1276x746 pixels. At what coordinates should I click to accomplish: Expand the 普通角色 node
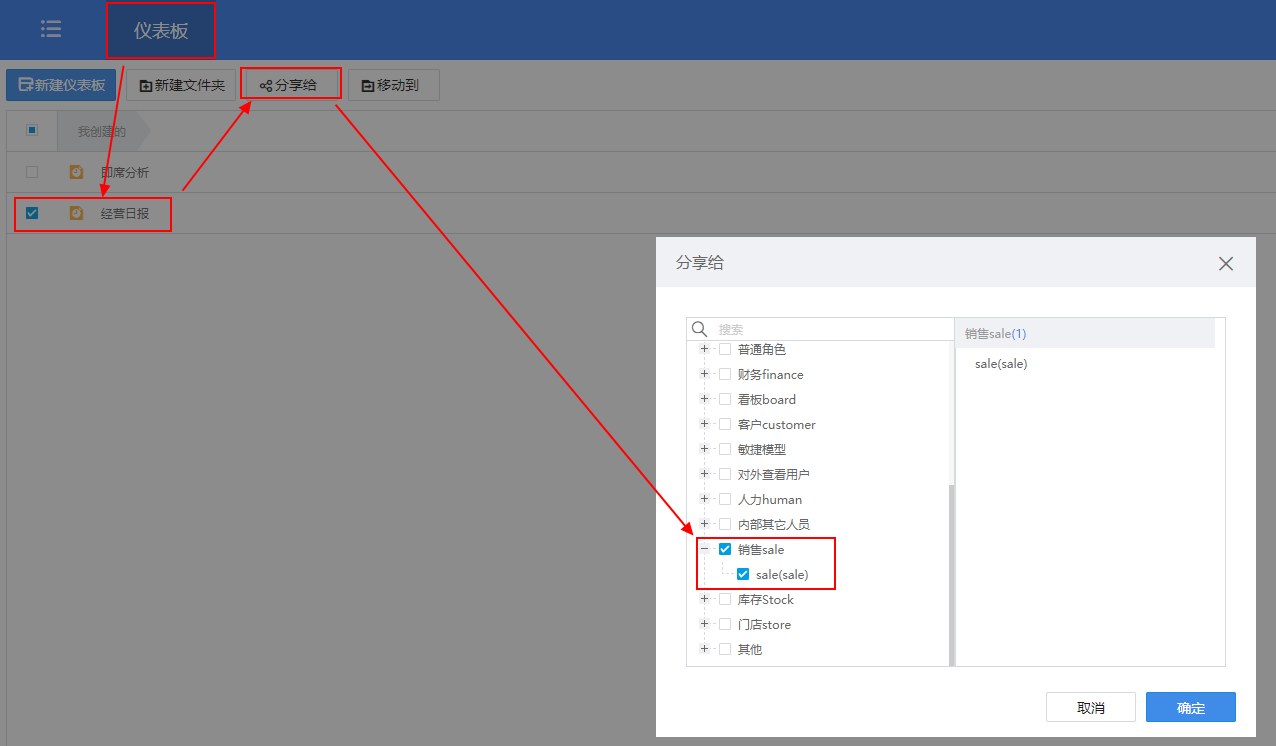(x=704, y=349)
